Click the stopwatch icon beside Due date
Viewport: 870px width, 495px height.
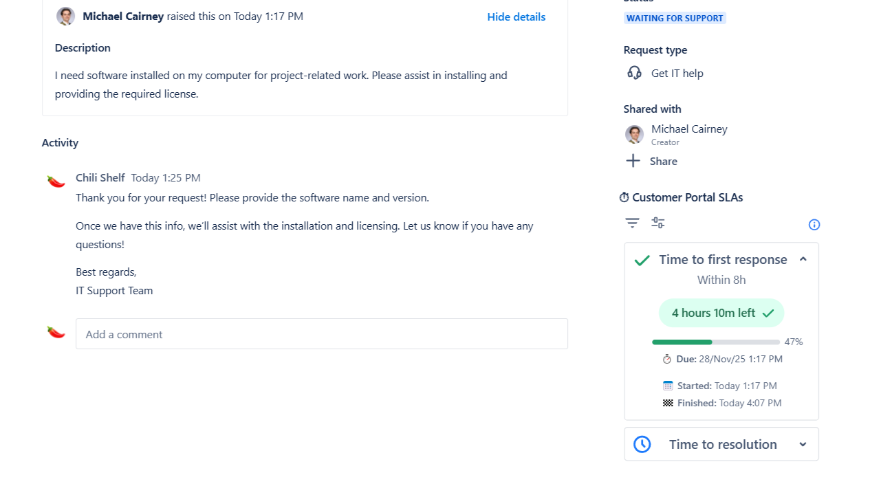[667, 359]
